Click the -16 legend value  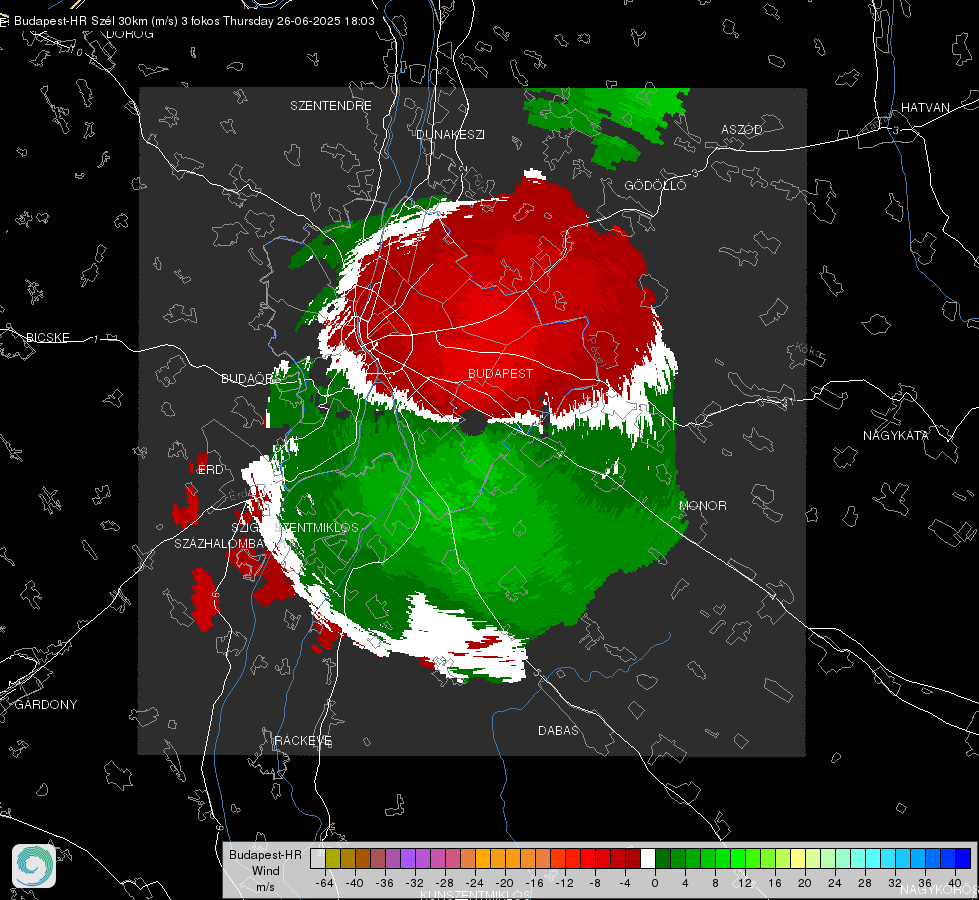click(534, 883)
